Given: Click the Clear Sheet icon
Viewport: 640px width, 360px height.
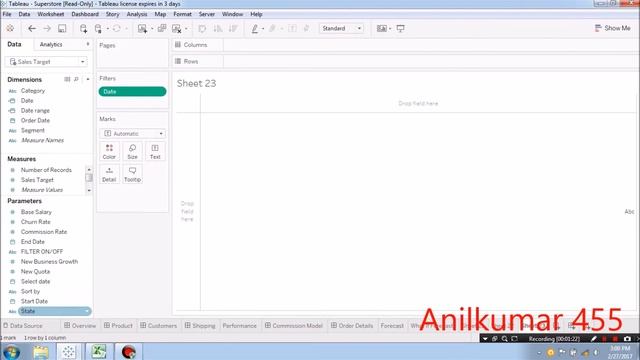Looking at the screenshot, I should coord(176,28).
